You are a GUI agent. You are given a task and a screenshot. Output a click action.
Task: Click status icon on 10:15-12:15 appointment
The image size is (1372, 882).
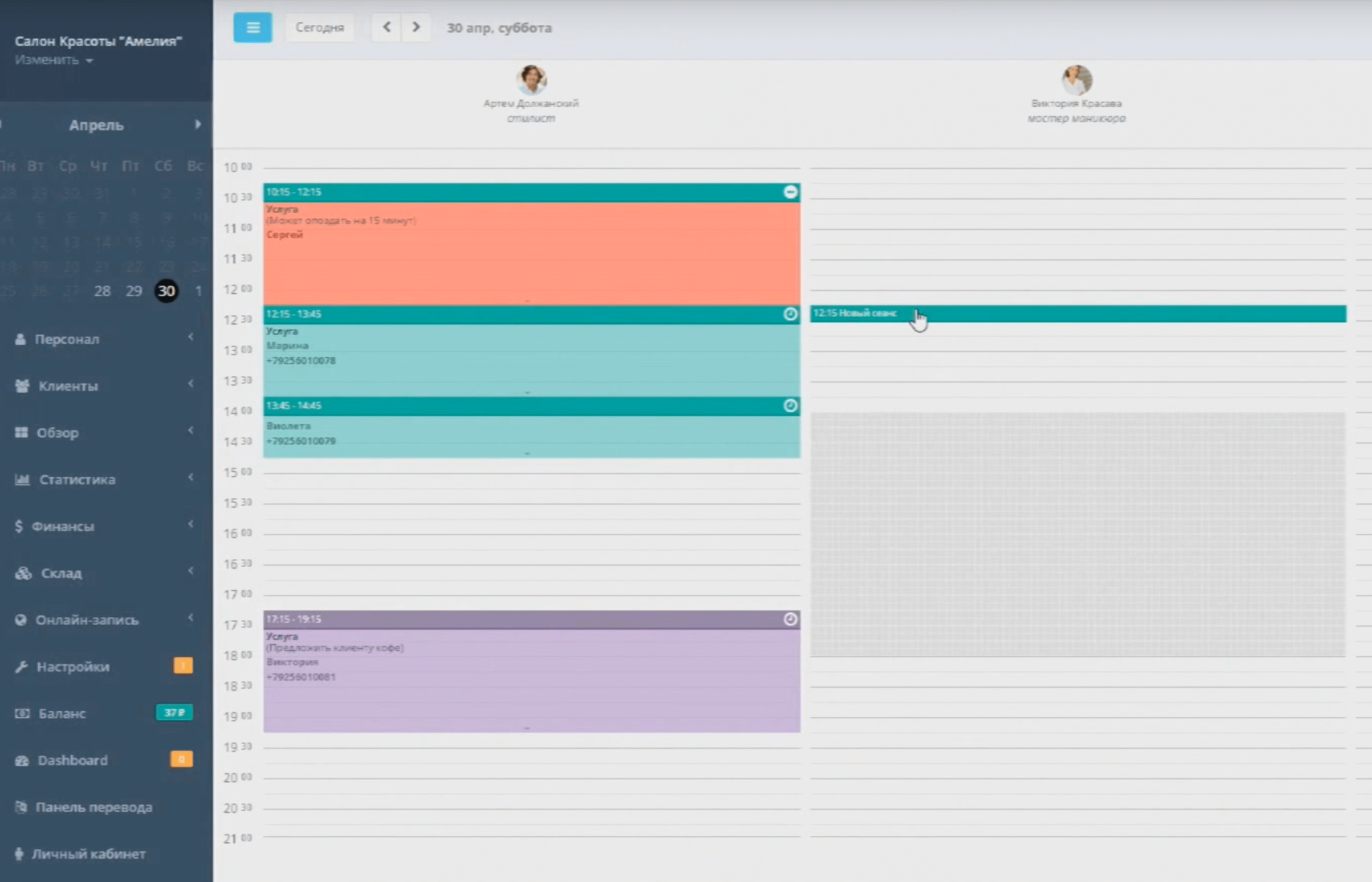pyautogui.click(x=791, y=192)
